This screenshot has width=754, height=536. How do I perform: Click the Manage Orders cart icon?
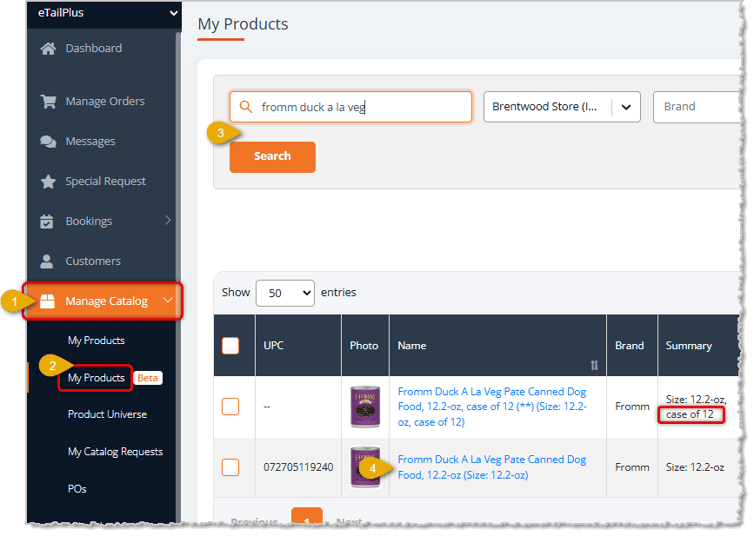pos(48,101)
